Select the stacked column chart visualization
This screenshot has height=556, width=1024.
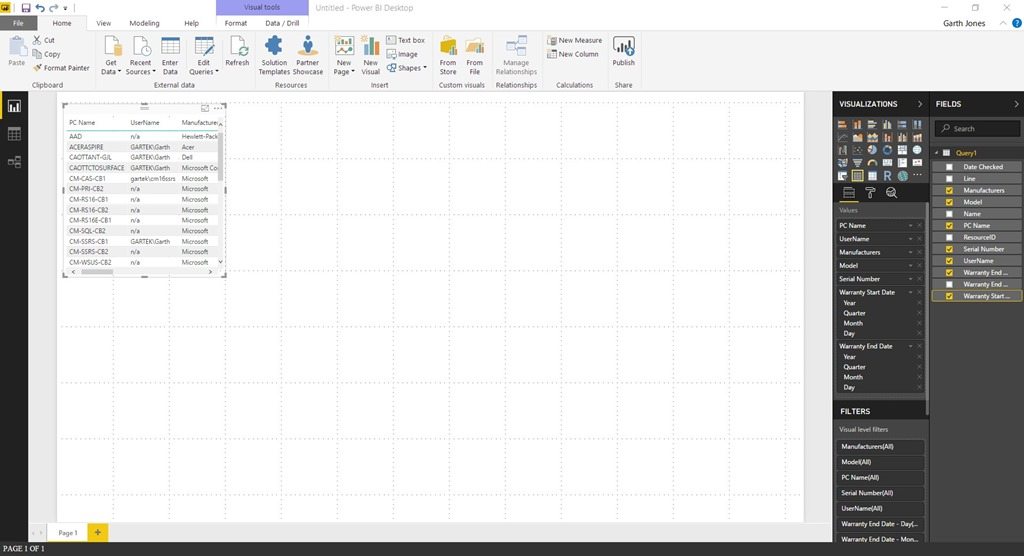click(x=857, y=124)
